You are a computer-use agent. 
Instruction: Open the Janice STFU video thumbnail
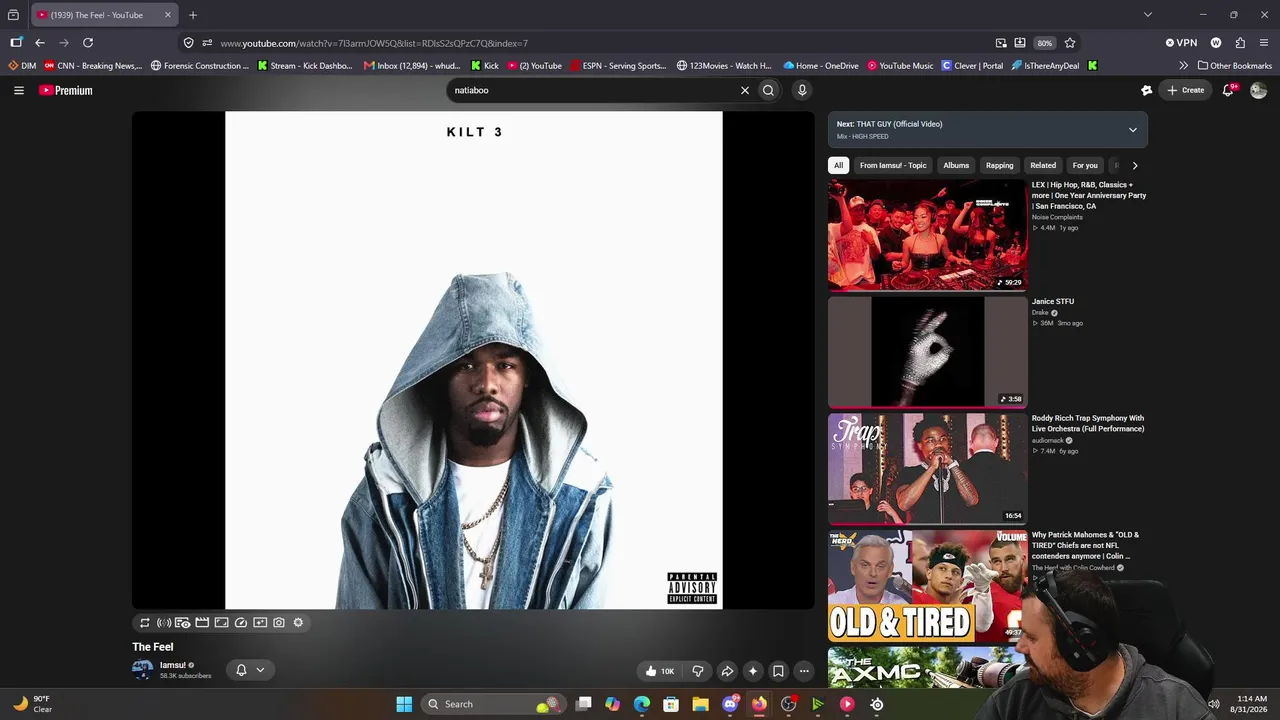click(927, 352)
